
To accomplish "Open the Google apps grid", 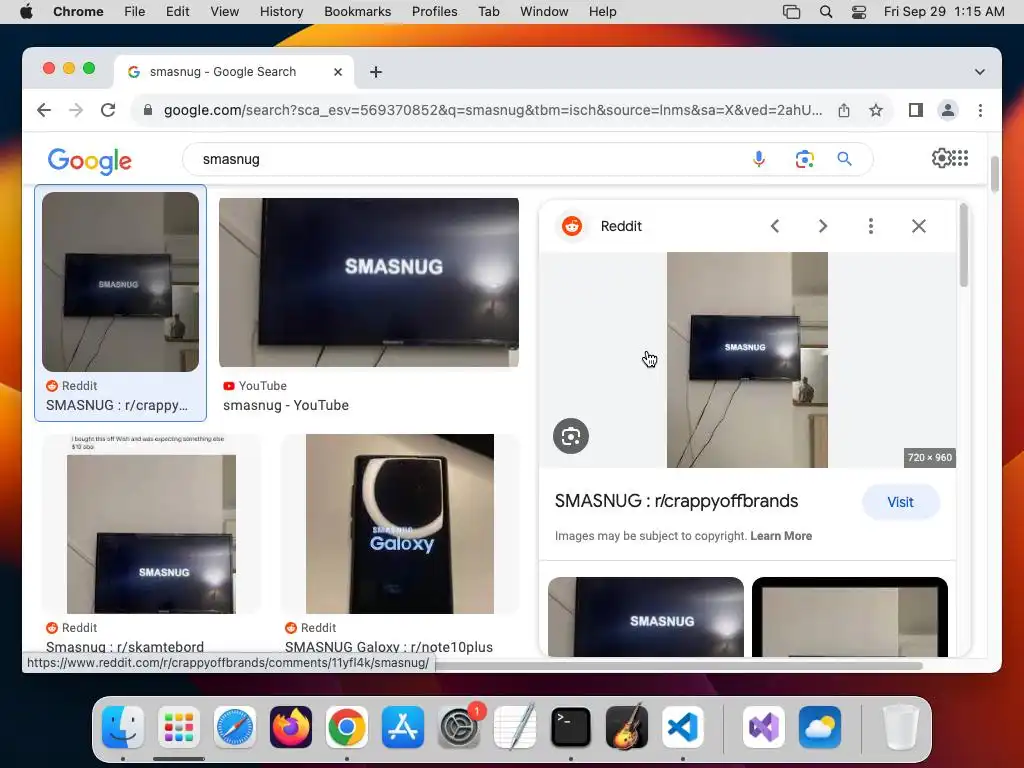I will [960, 158].
